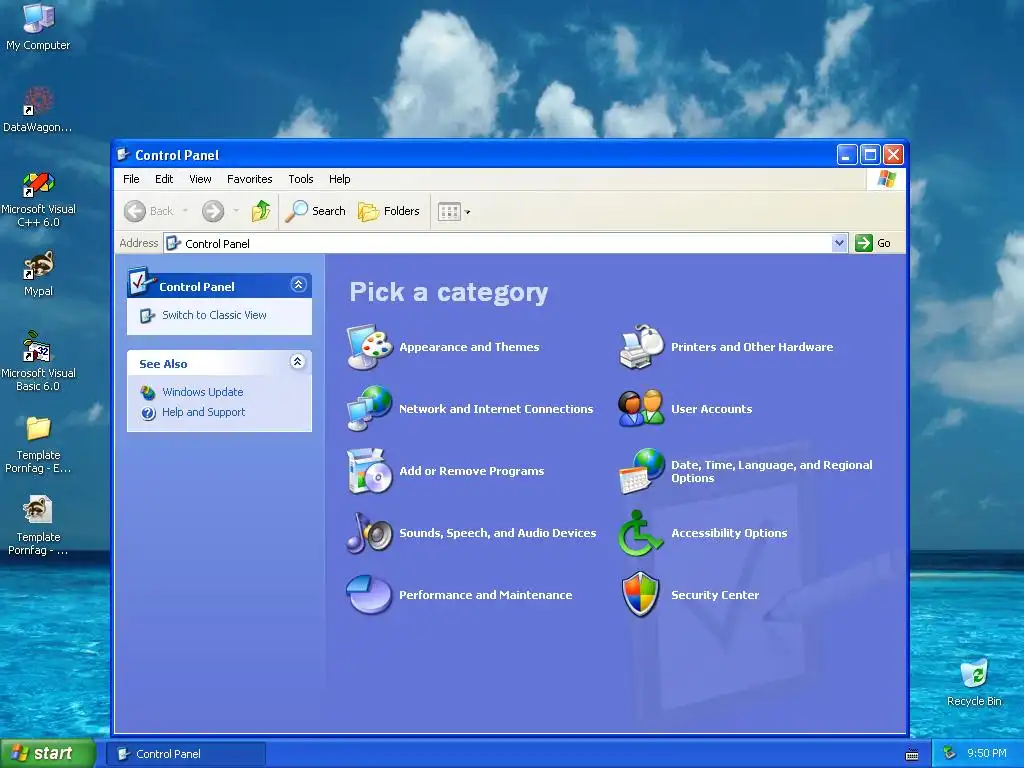Viewport: 1024px width, 768px height.
Task: Click the Control Panel taskbar button
Action: [x=186, y=754]
